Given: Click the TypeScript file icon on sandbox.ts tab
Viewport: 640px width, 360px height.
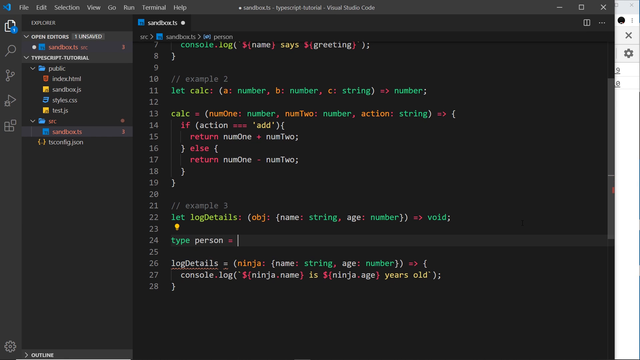Looking at the screenshot, I should pyautogui.click(x=141, y=22).
